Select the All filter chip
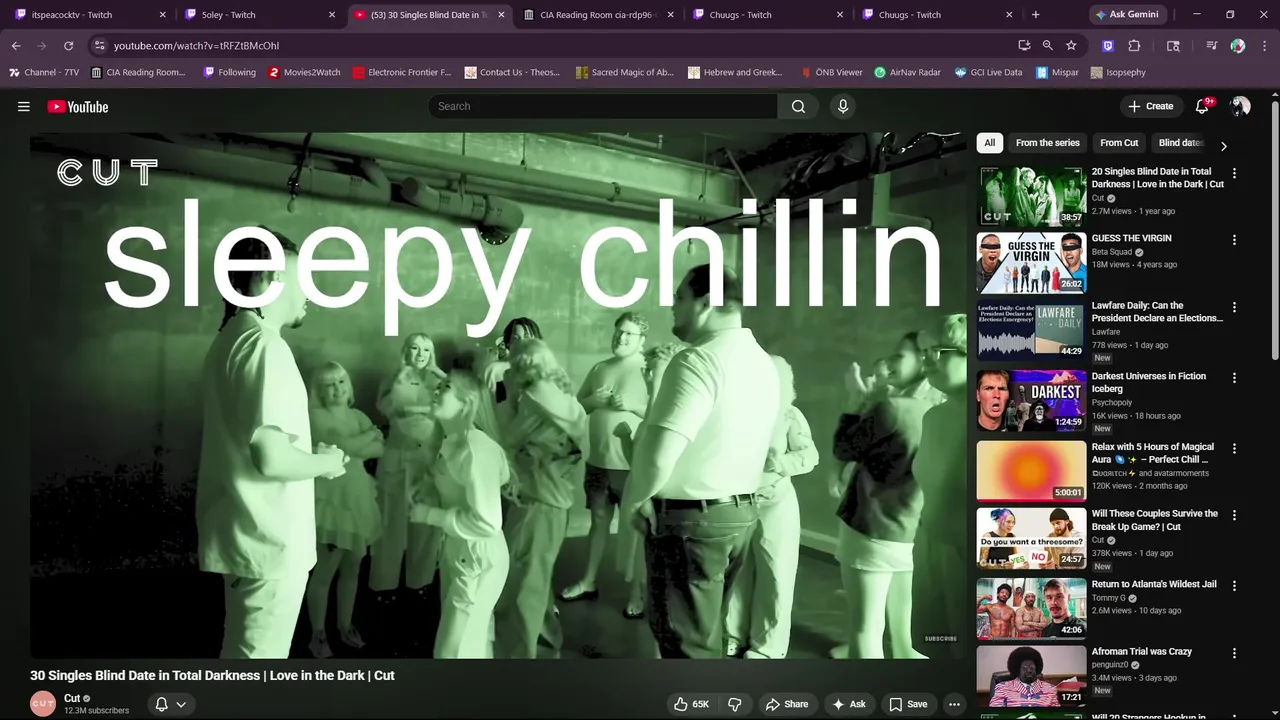This screenshot has height=720, width=1280. (989, 143)
